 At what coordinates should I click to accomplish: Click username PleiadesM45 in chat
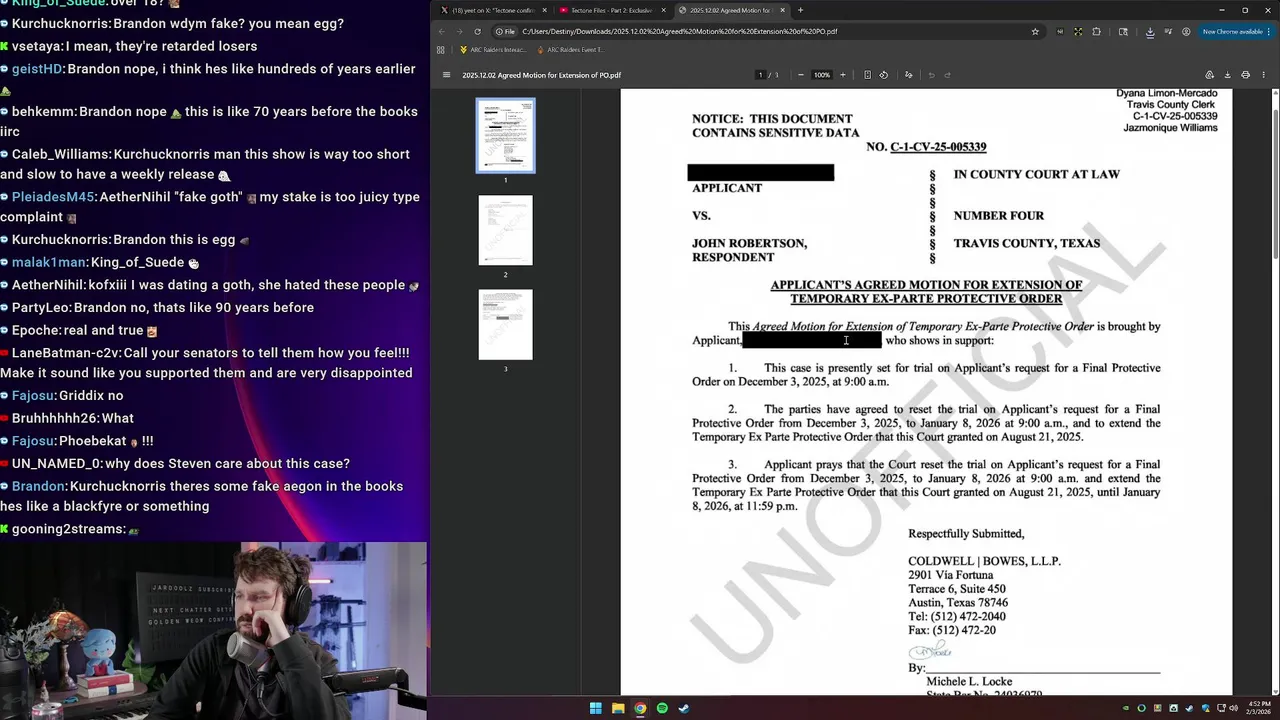point(53,197)
